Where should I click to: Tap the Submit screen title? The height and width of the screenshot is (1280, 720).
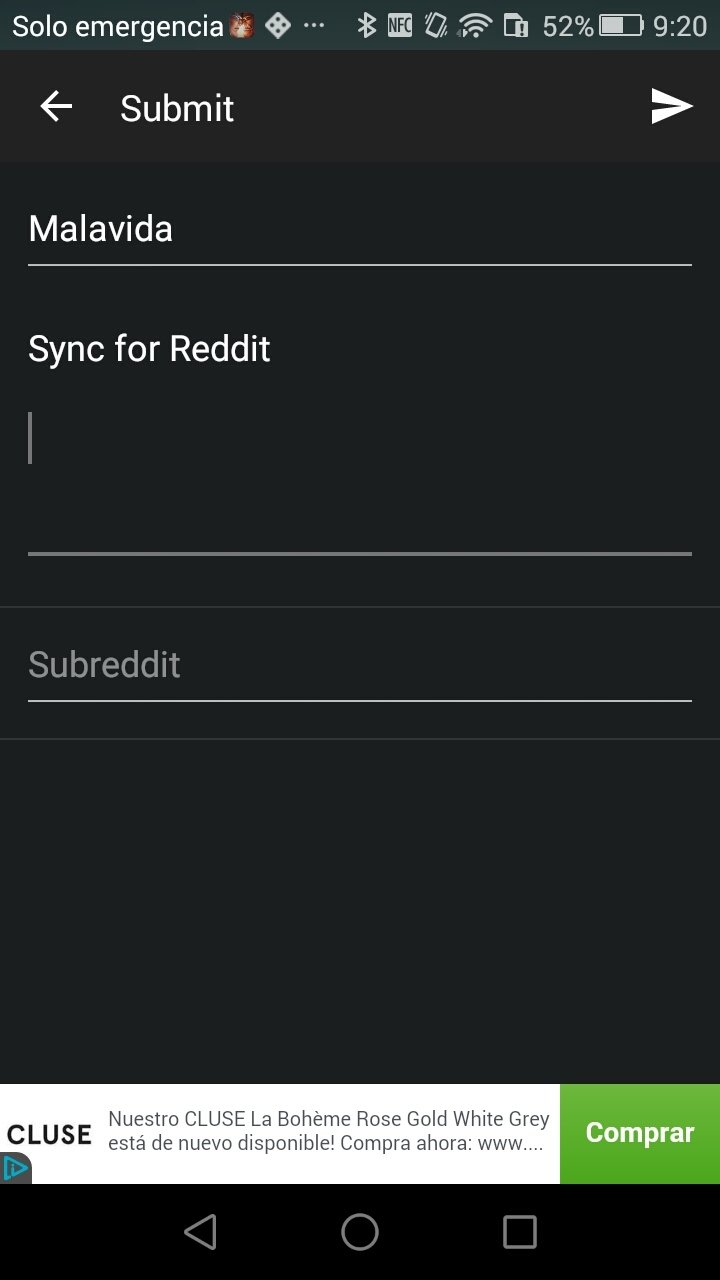177,108
